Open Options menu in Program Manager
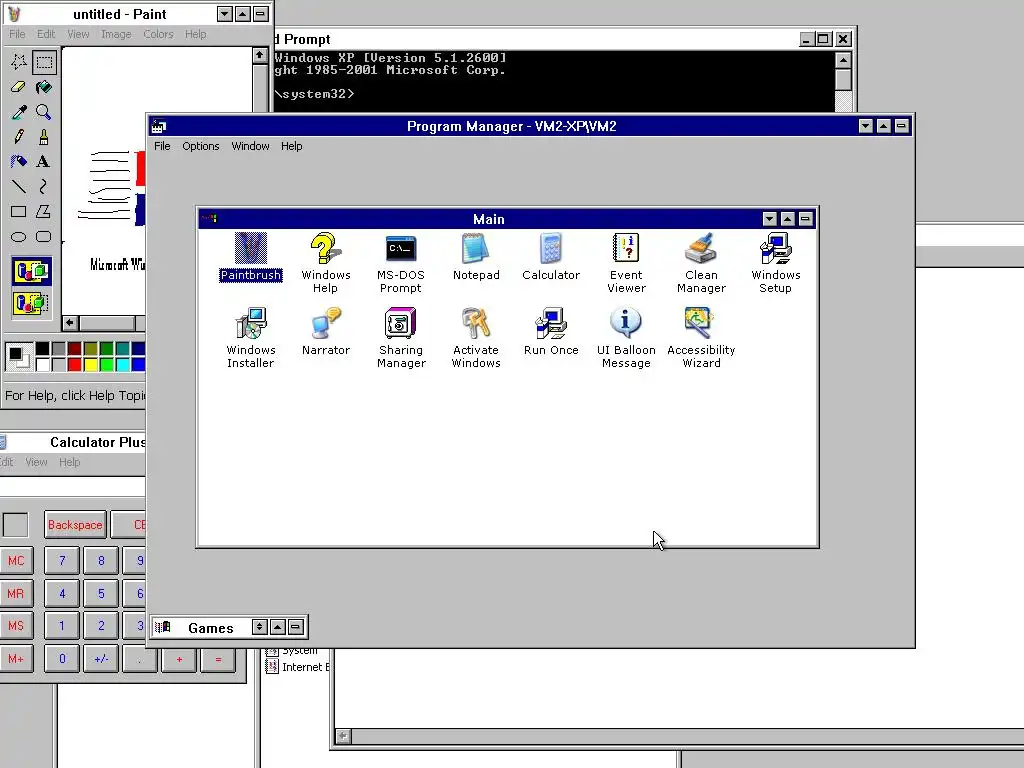This screenshot has height=768, width=1024. [x=200, y=146]
